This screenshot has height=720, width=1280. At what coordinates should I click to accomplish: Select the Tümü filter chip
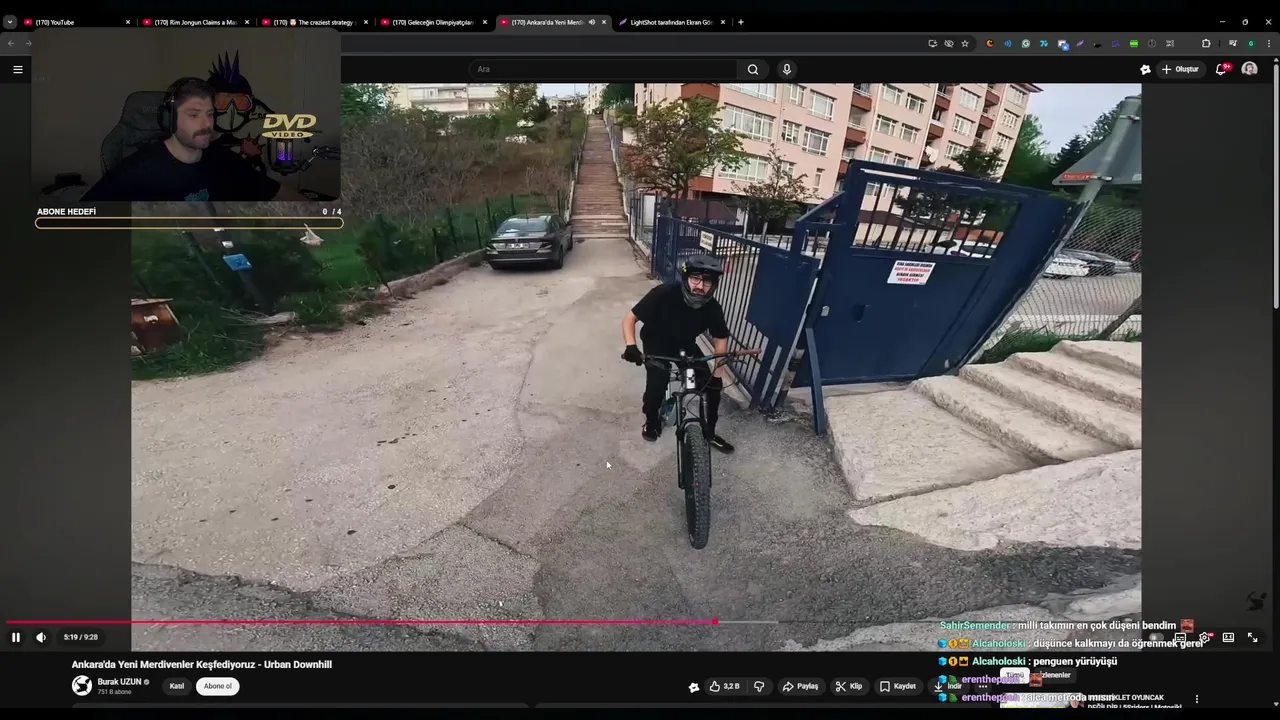point(1015,675)
